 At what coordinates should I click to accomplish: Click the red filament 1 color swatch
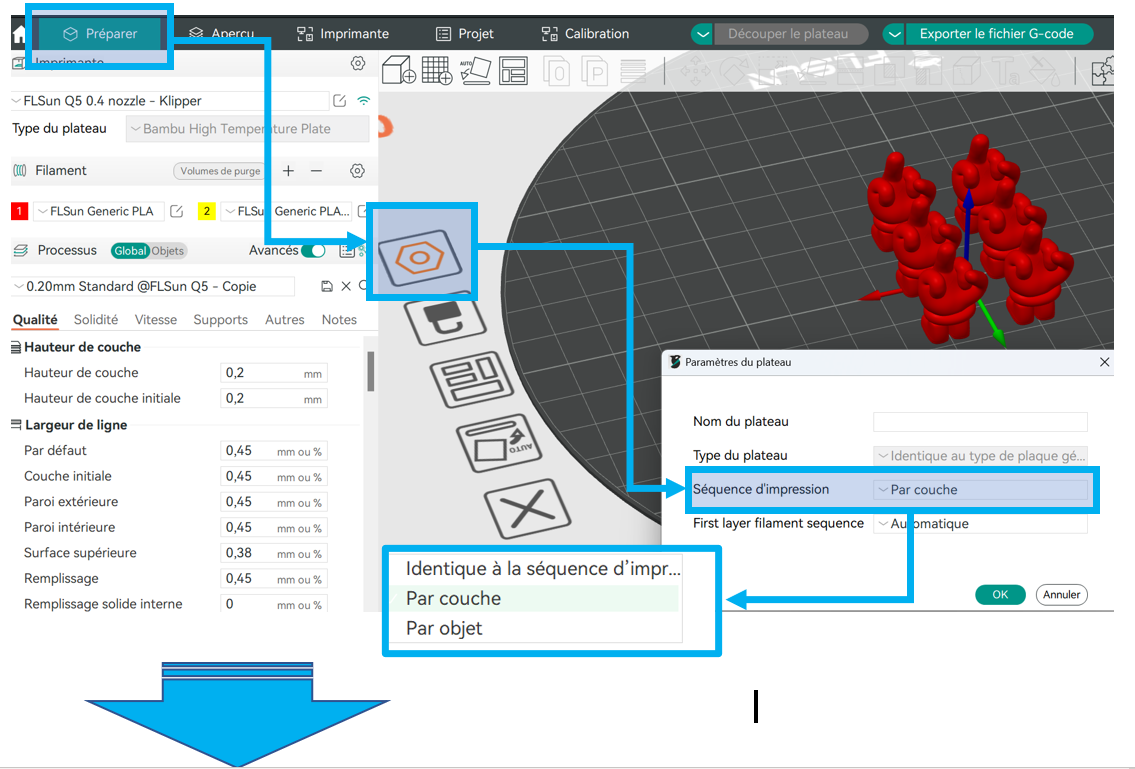pyautogui.click(x=20, y=211)
